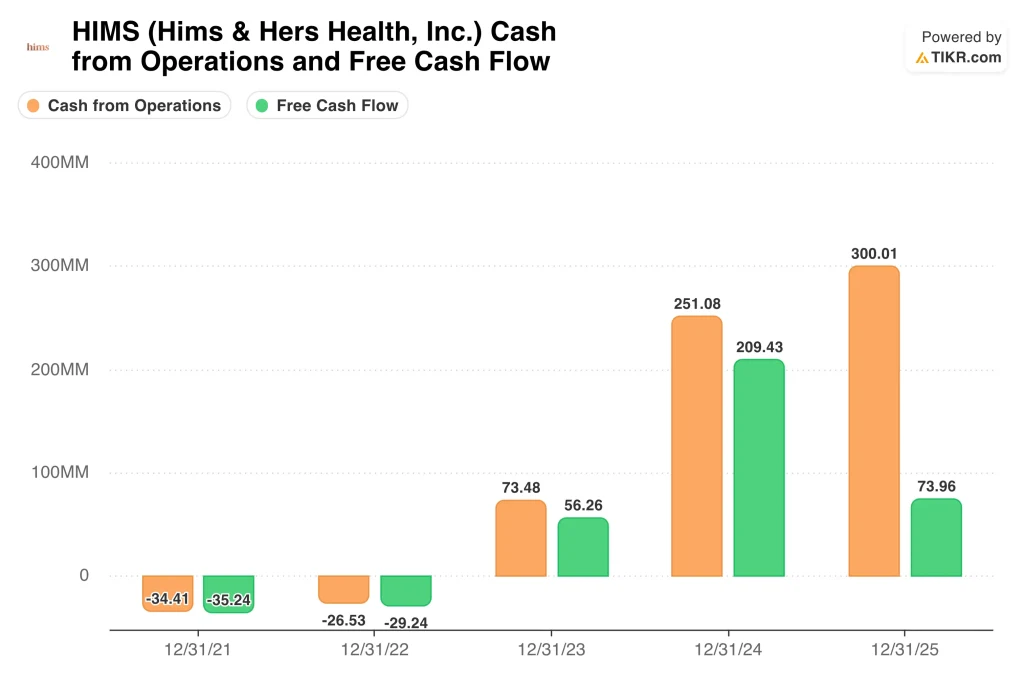The image size is (1024, 683).
Task: Click the 56.26 value label
Action: 583,505
